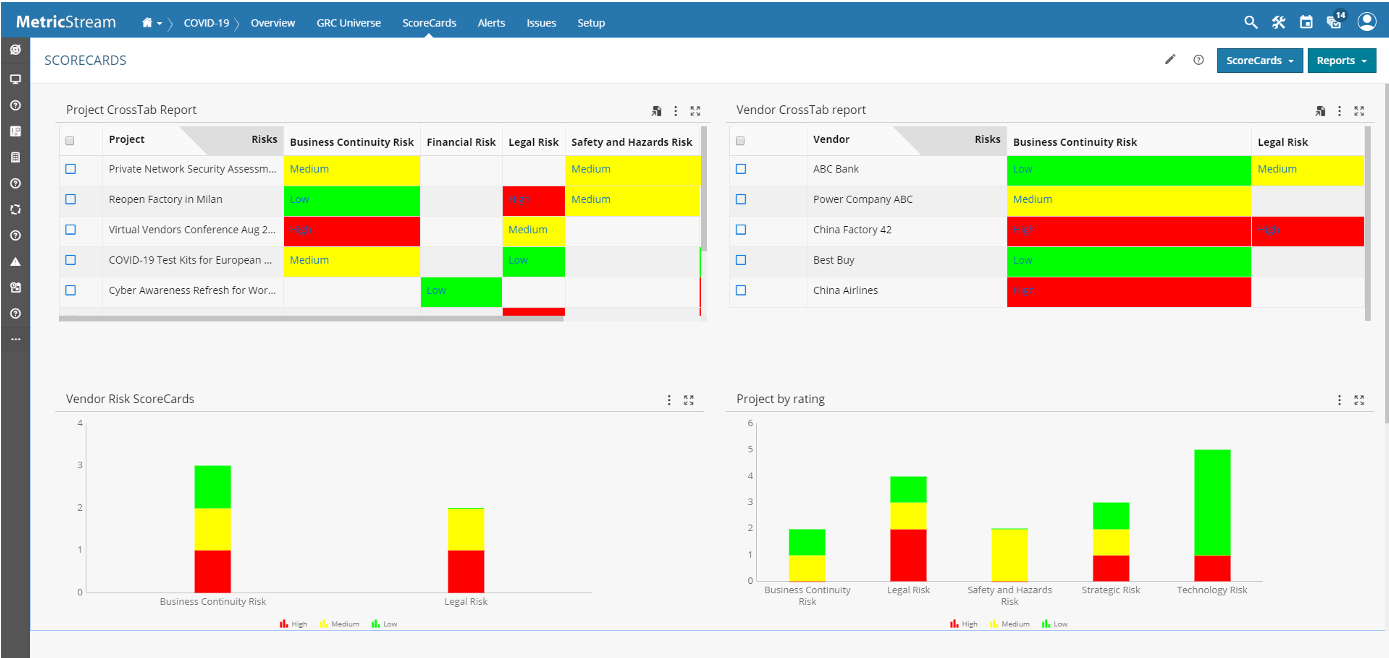The width and height of the screenshot is (1389, 658).
Task: Open Medium Legal Risk rating for Virtual Vendors Conference
Action: 528,230
